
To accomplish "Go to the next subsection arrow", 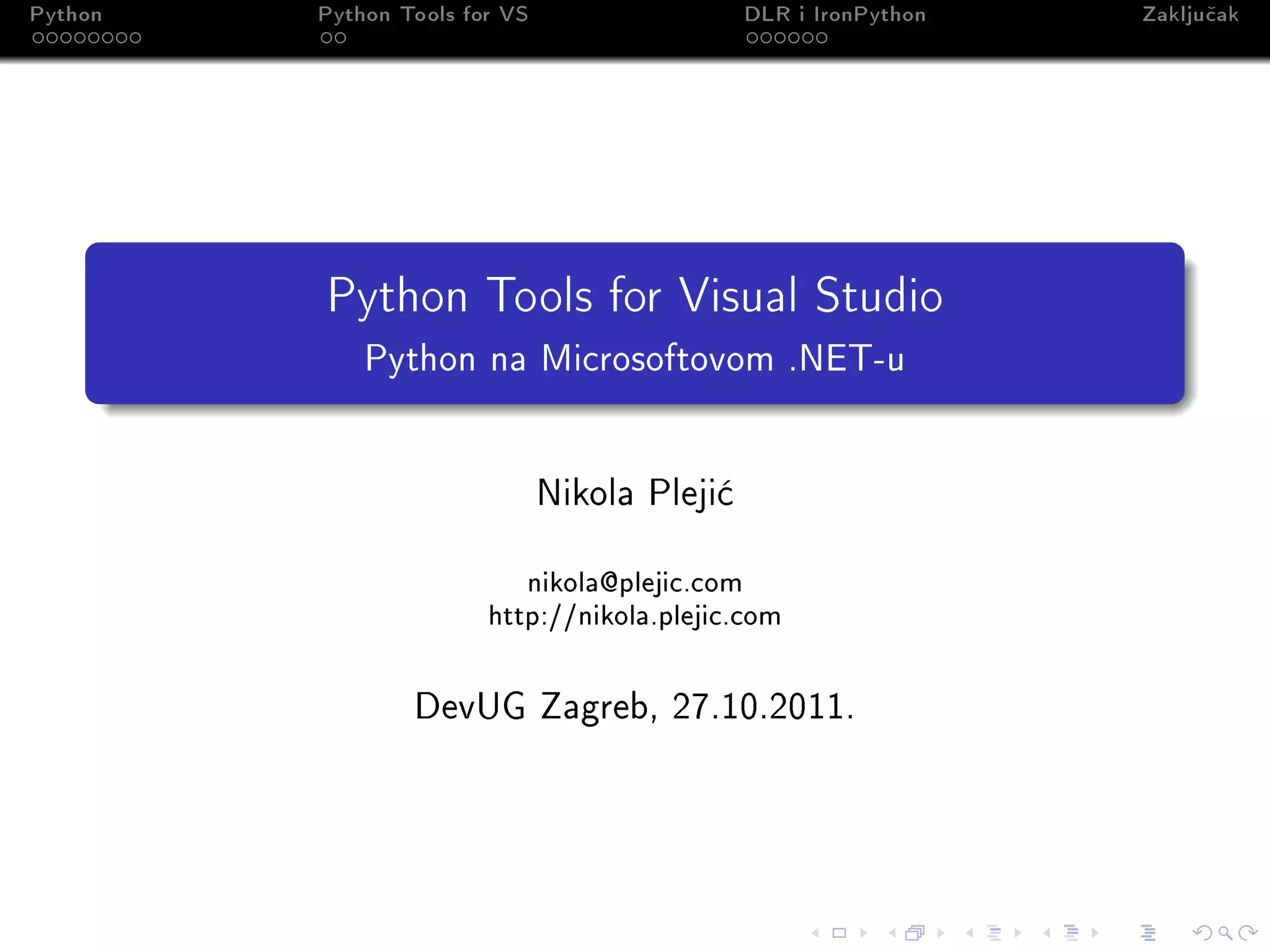I will (x=1018, y=933).
